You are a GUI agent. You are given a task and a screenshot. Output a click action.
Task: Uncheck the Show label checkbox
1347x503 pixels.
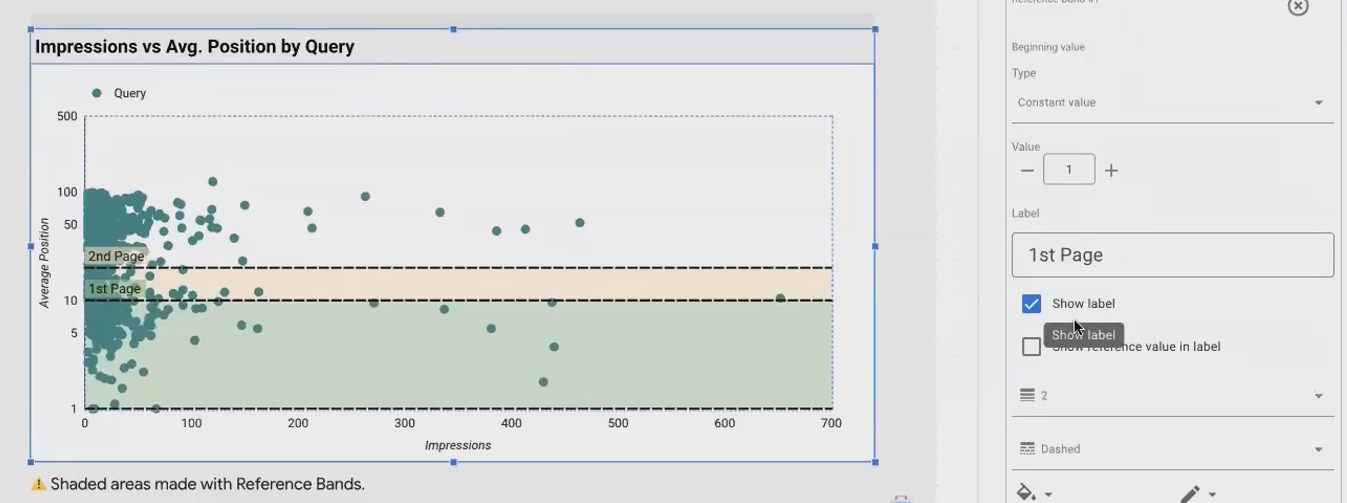(x=1031, y=304)
